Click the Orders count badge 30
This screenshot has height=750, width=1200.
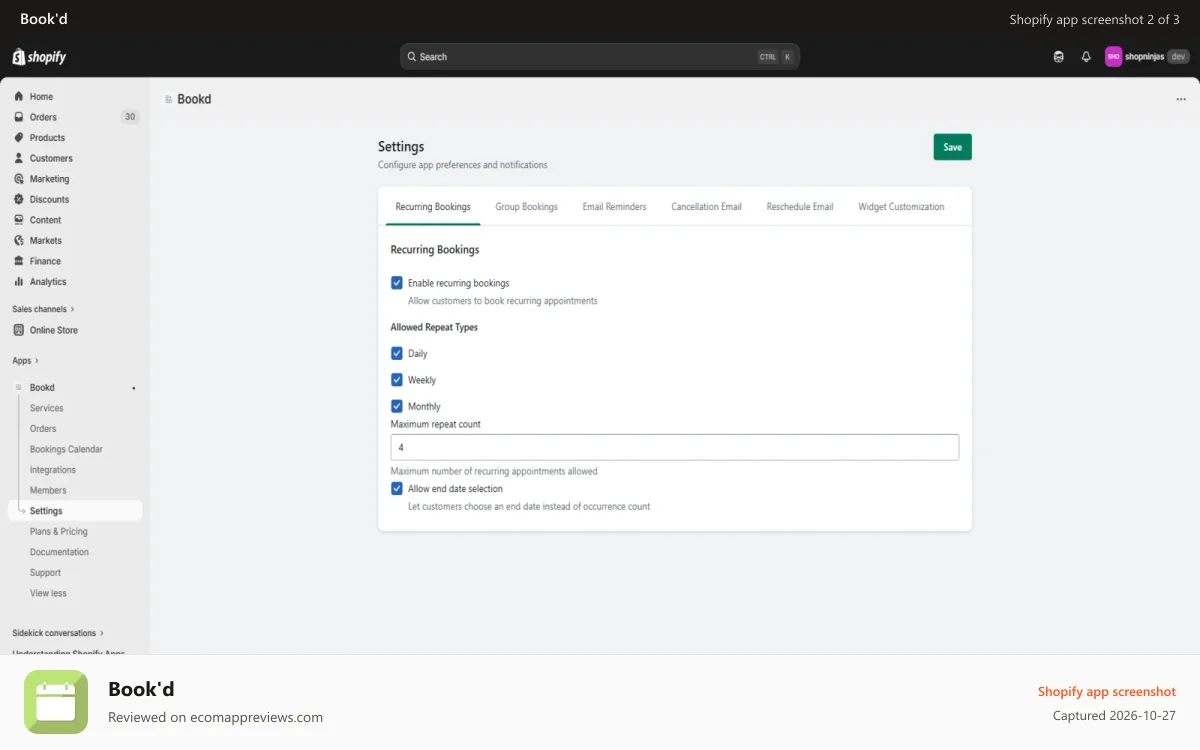(130, 117)
